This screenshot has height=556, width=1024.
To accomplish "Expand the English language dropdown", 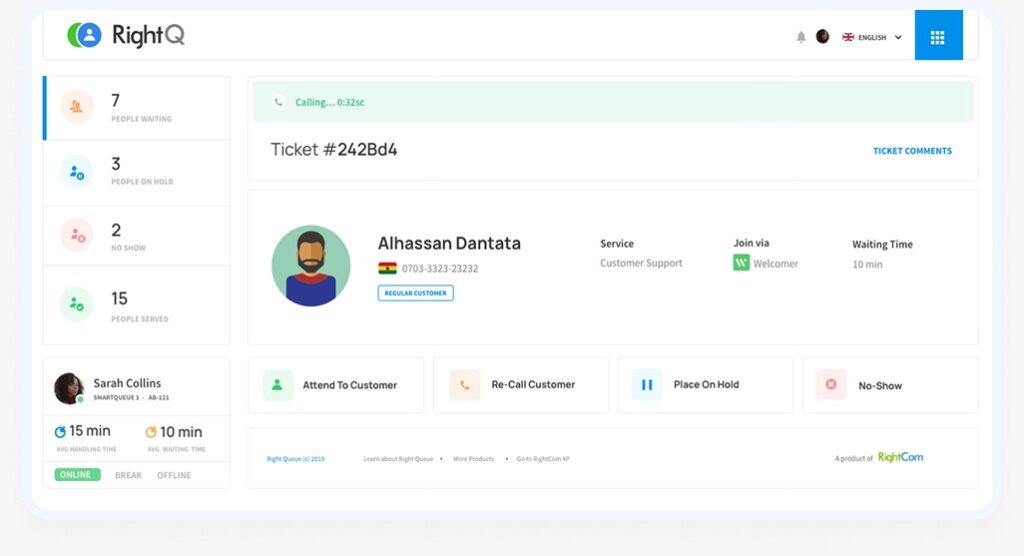I will pos(872,37).
